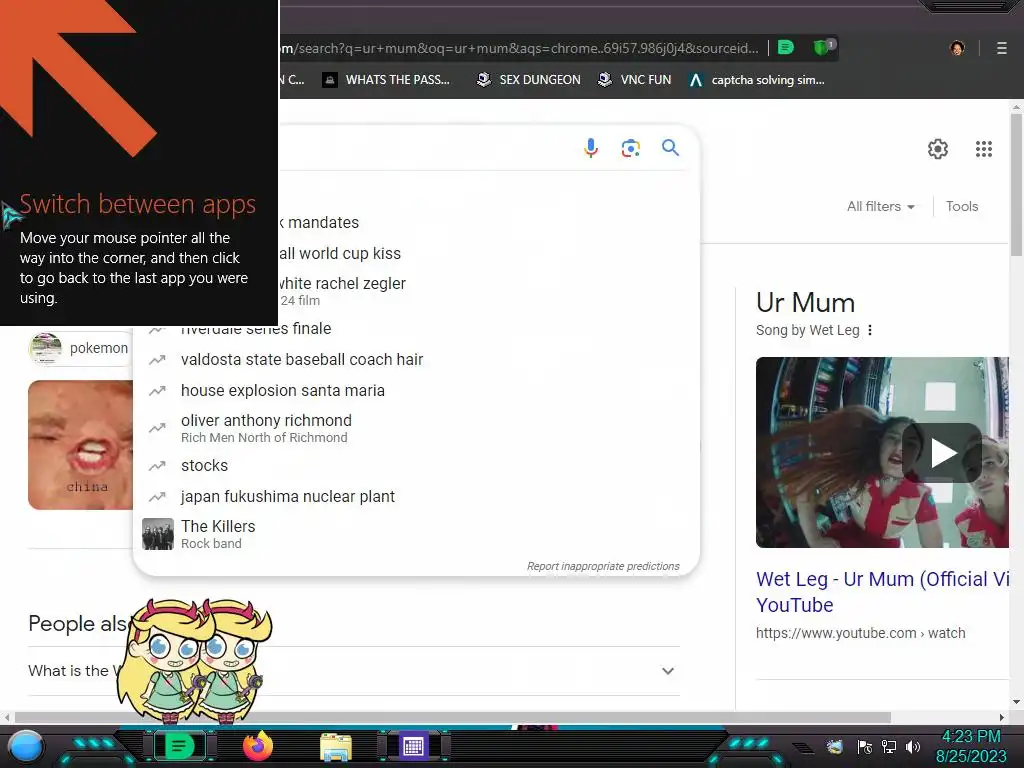
Task: Click the youtube.com watch URL text
Action: tap(861, 633)
